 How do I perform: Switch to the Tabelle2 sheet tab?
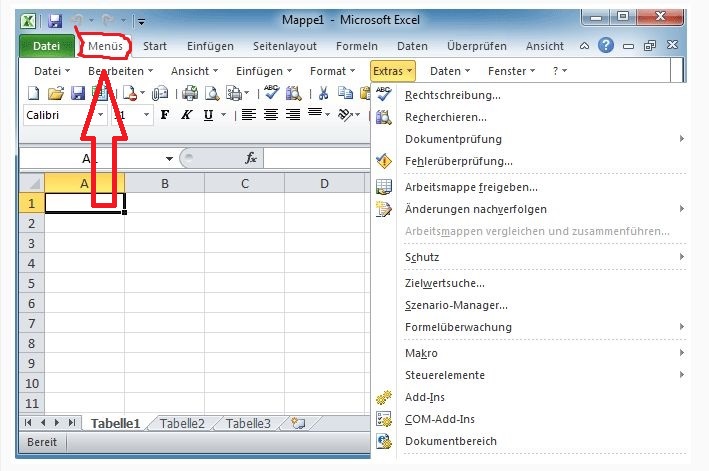182,424
